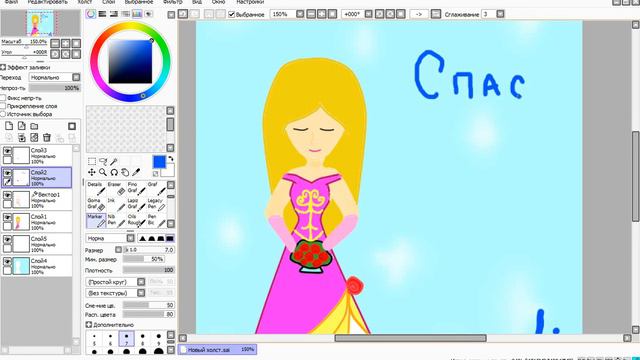This screenshot has height=360, width=640.
Task: Select the Слой1 layer row
Action: click(37, 222)
